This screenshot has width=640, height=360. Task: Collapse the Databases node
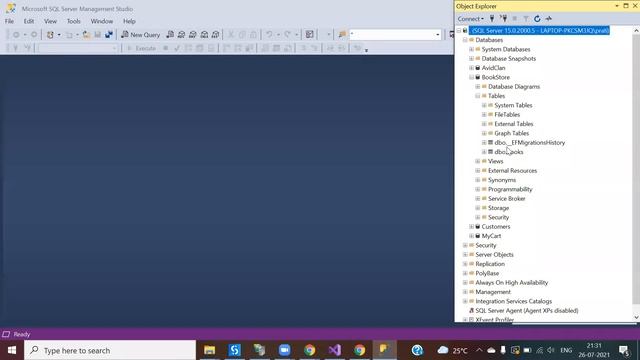(x=465, y=40)
